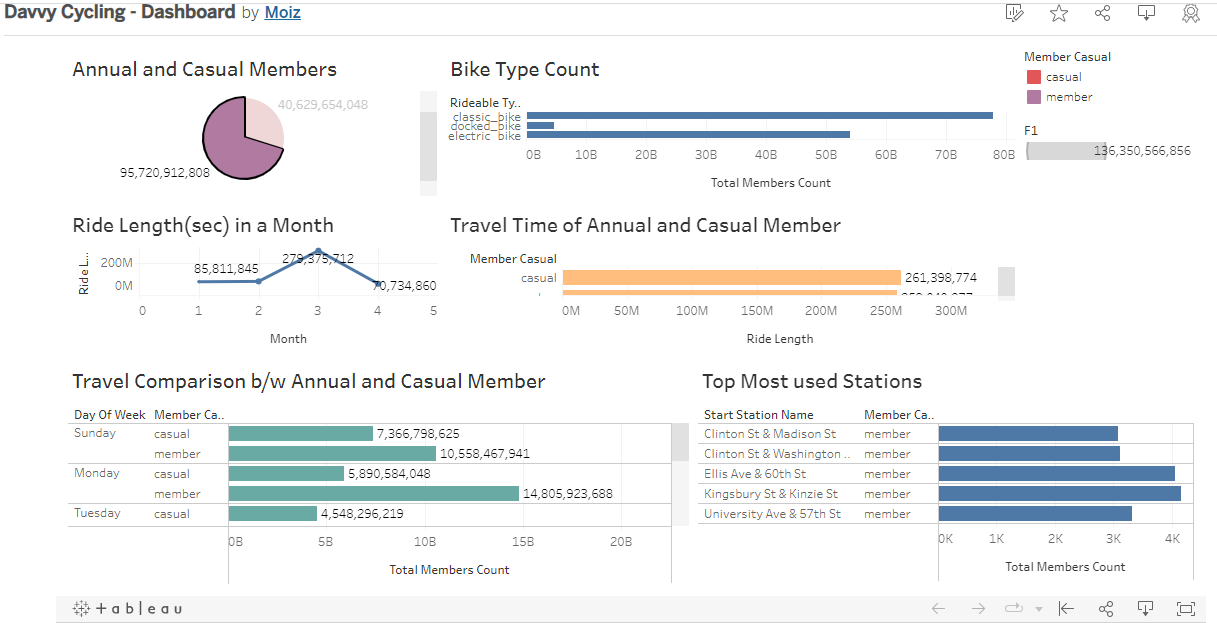Enter full screen with the bottom-right icon
1217x623 pixels.
click(x=1185, y=608)
